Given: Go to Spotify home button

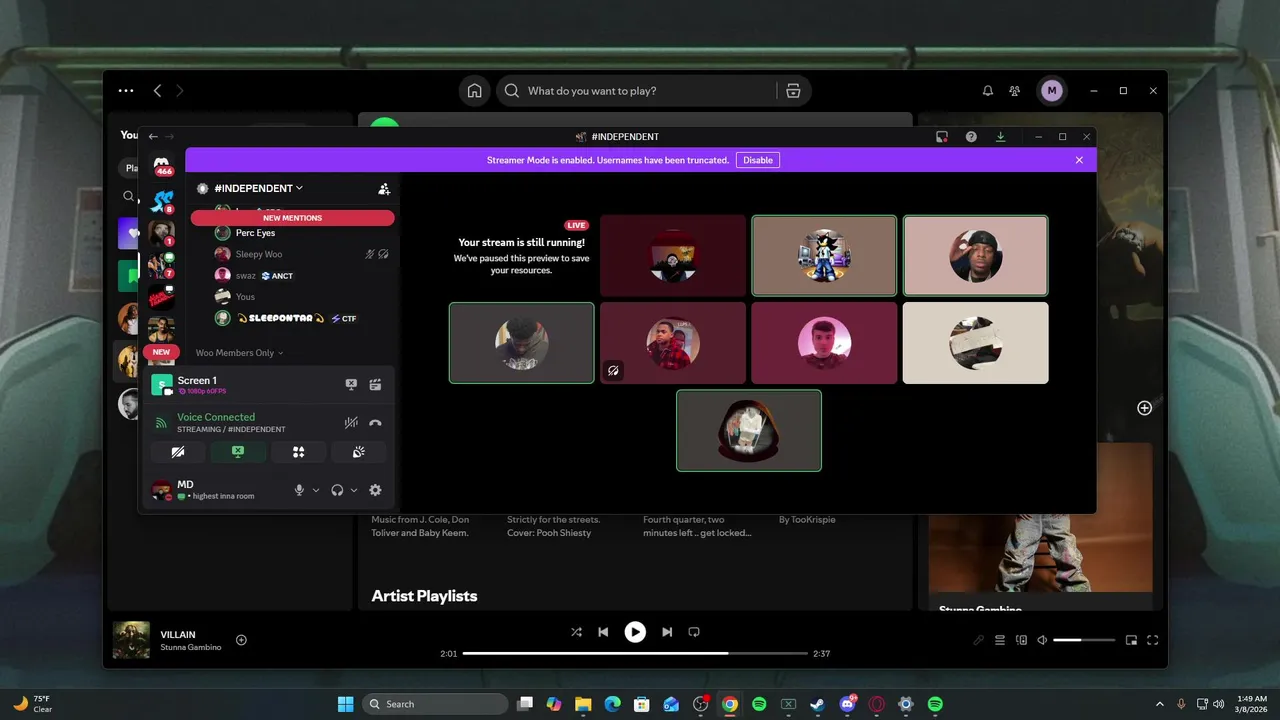Looking at the screenshot, I should (475, 91).
